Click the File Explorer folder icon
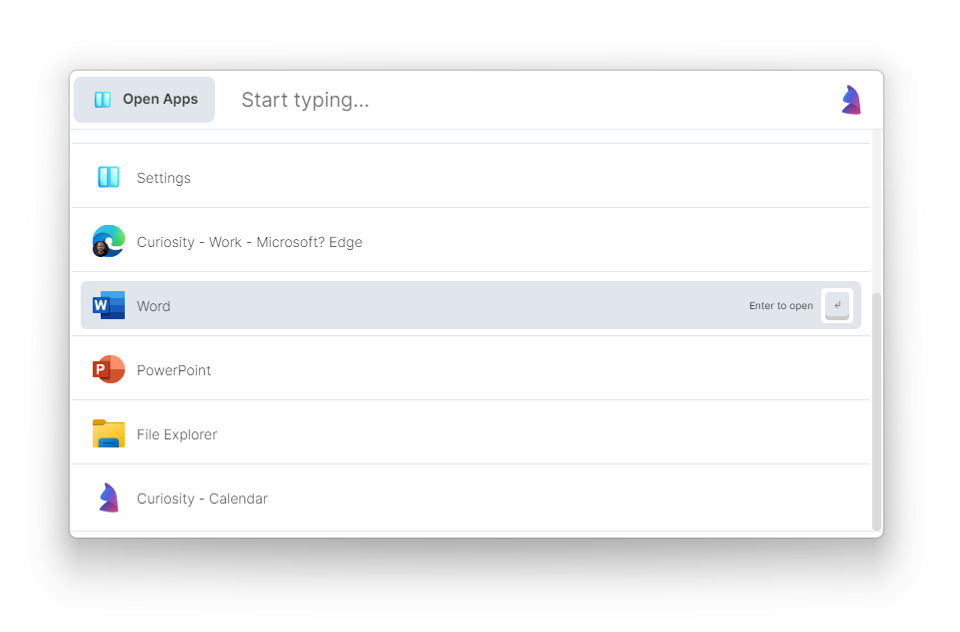The image size is (960, 632). 108,433
